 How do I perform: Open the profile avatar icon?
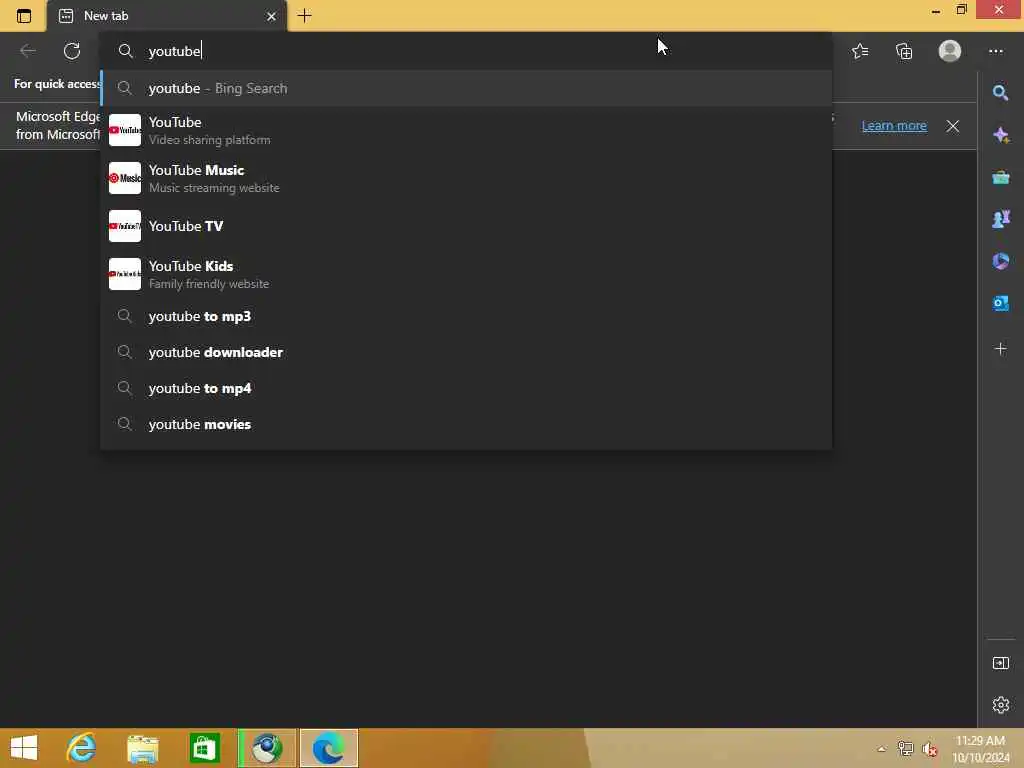click(x=950, y=51)
